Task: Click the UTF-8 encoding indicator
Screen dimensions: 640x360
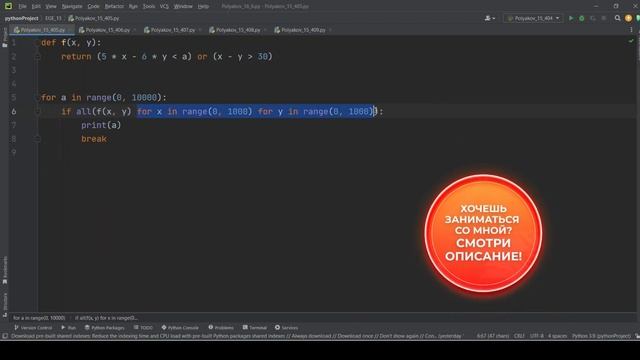Action: 536,336
